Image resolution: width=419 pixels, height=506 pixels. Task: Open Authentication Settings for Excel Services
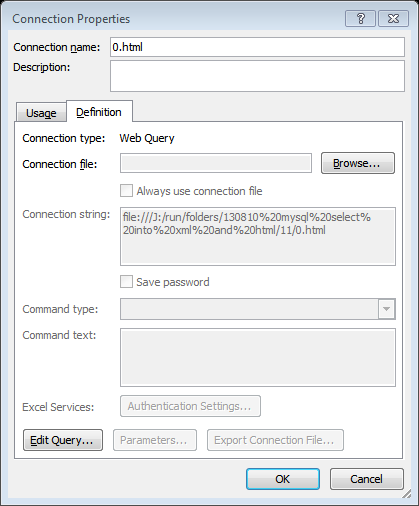click(x=190, y=406)
